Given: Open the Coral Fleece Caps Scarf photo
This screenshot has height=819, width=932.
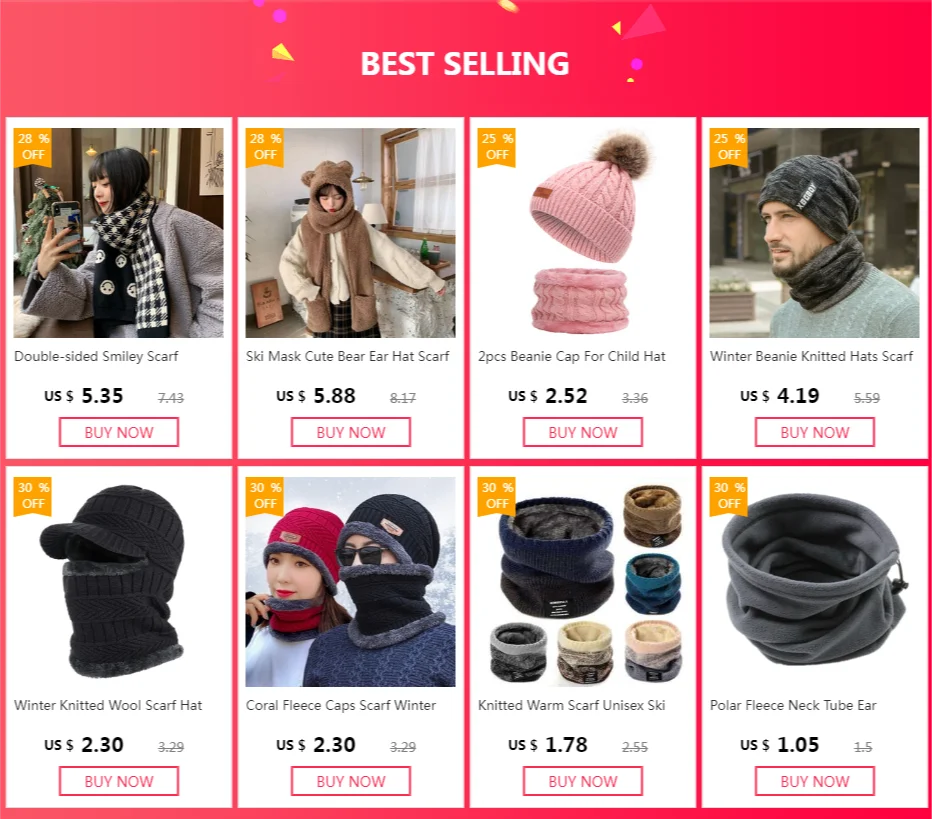Looking at the screenshot, I should pyautogui.click(x=351, y=582).
